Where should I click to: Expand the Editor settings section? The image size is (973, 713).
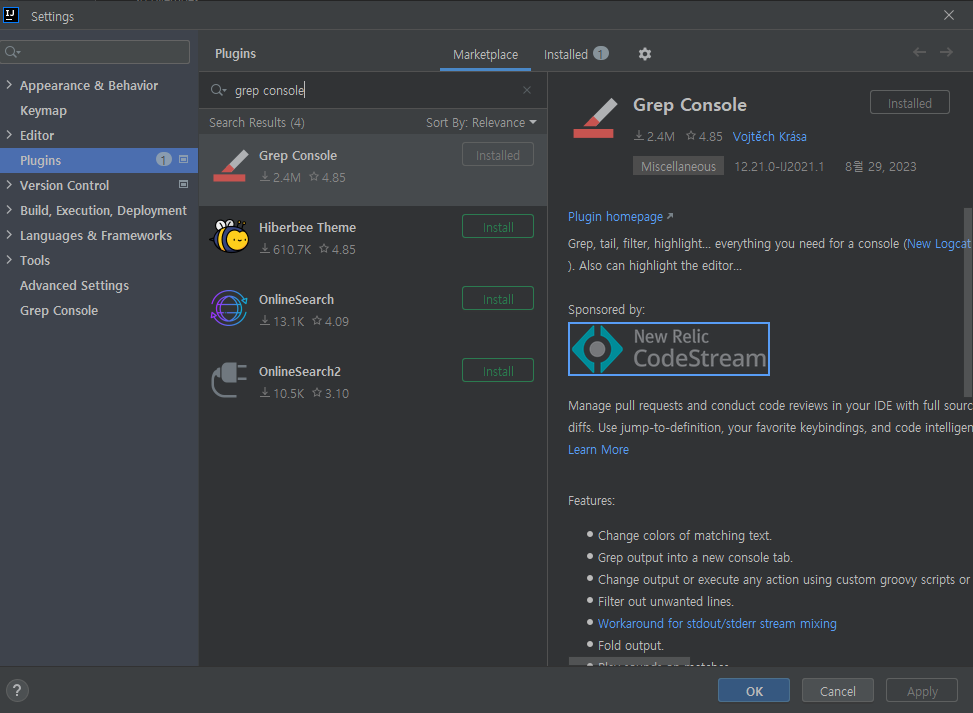click(9, 135)
